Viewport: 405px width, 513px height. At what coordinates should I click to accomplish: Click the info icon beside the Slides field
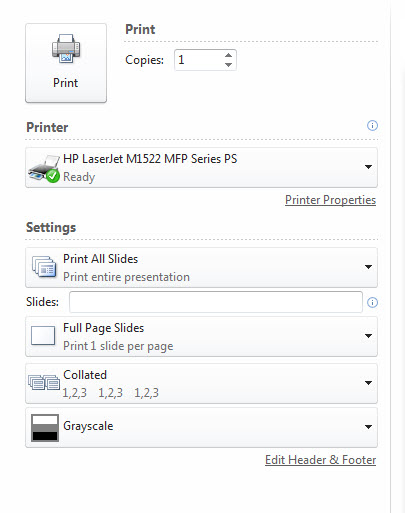372,302
